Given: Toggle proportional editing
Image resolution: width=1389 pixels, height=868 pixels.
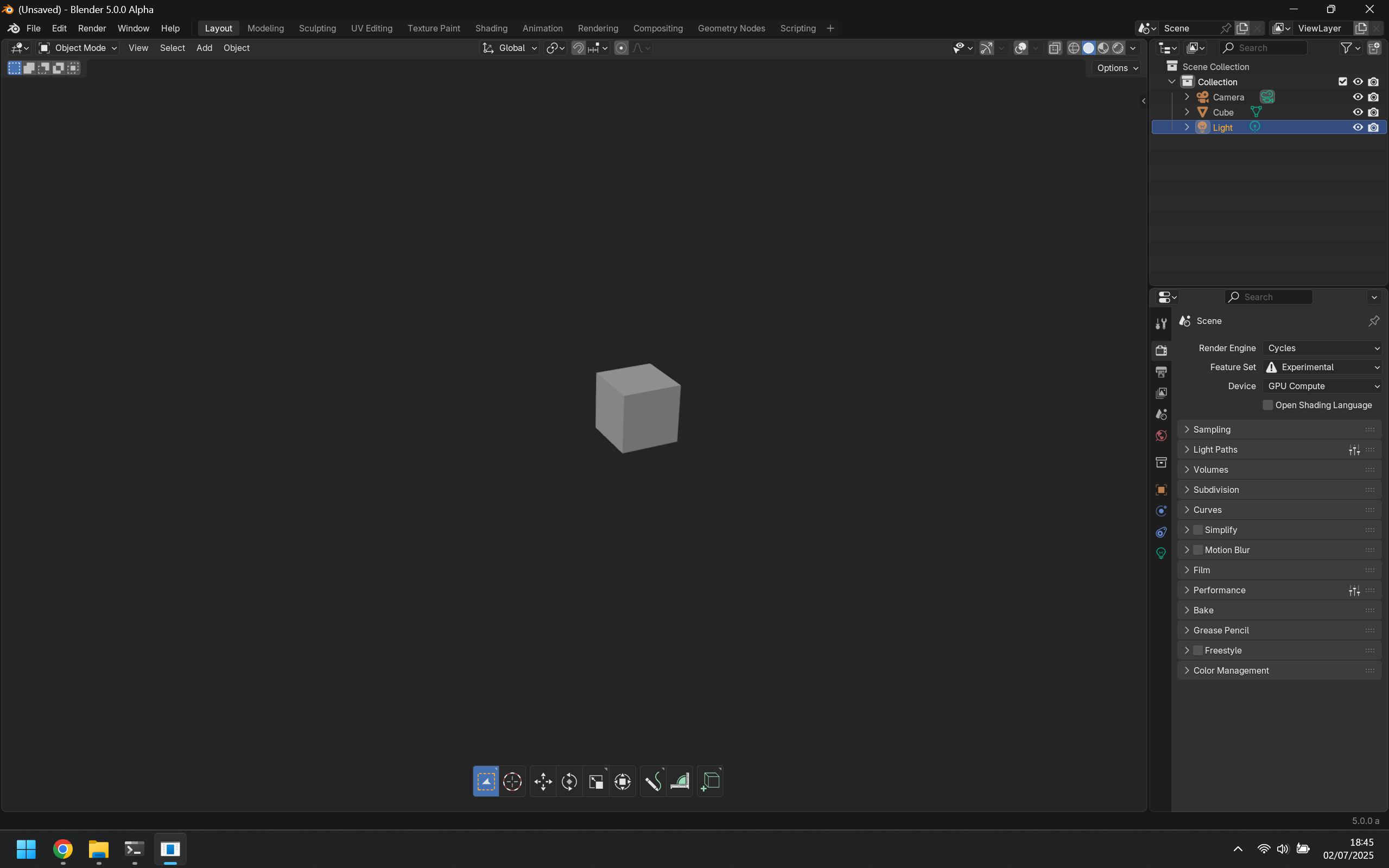Looking at the screenshot, I should pyautogui.click(x=621, y=48).
